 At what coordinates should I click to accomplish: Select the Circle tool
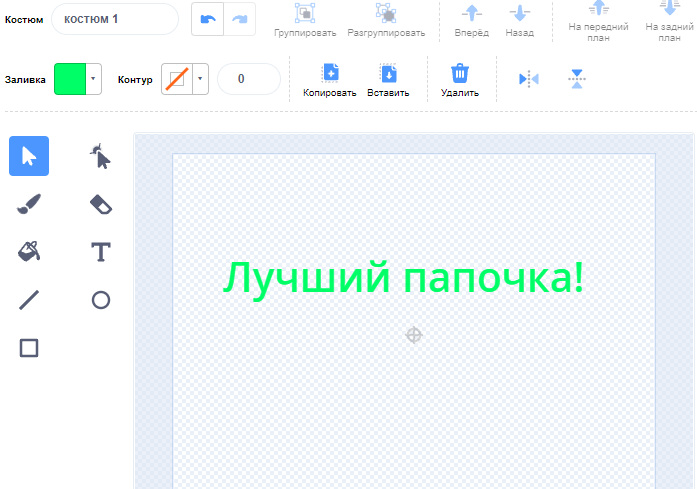100,299
